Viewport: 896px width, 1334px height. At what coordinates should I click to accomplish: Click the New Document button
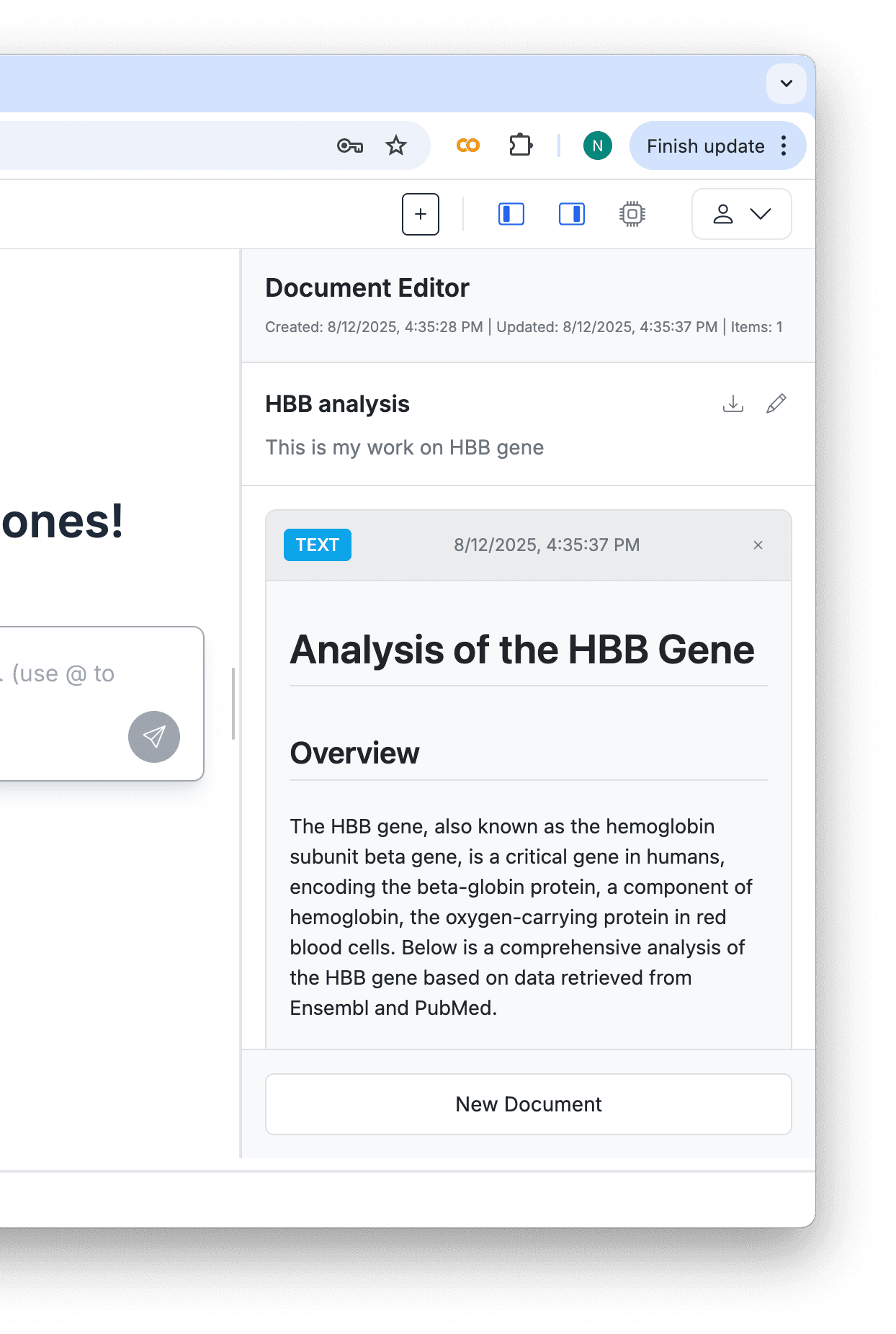[528, 1104]
